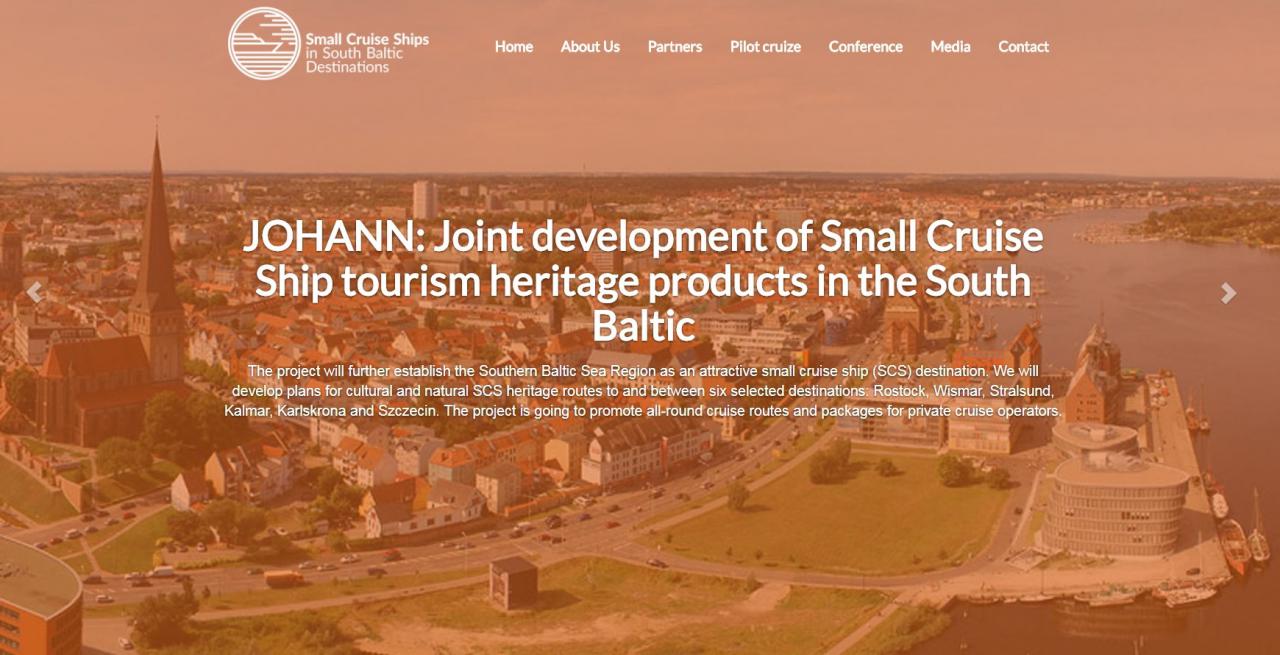Screen dimensions: 1280x655
Task: Click the circular ship logo icon
Action: tap(264, 43)
